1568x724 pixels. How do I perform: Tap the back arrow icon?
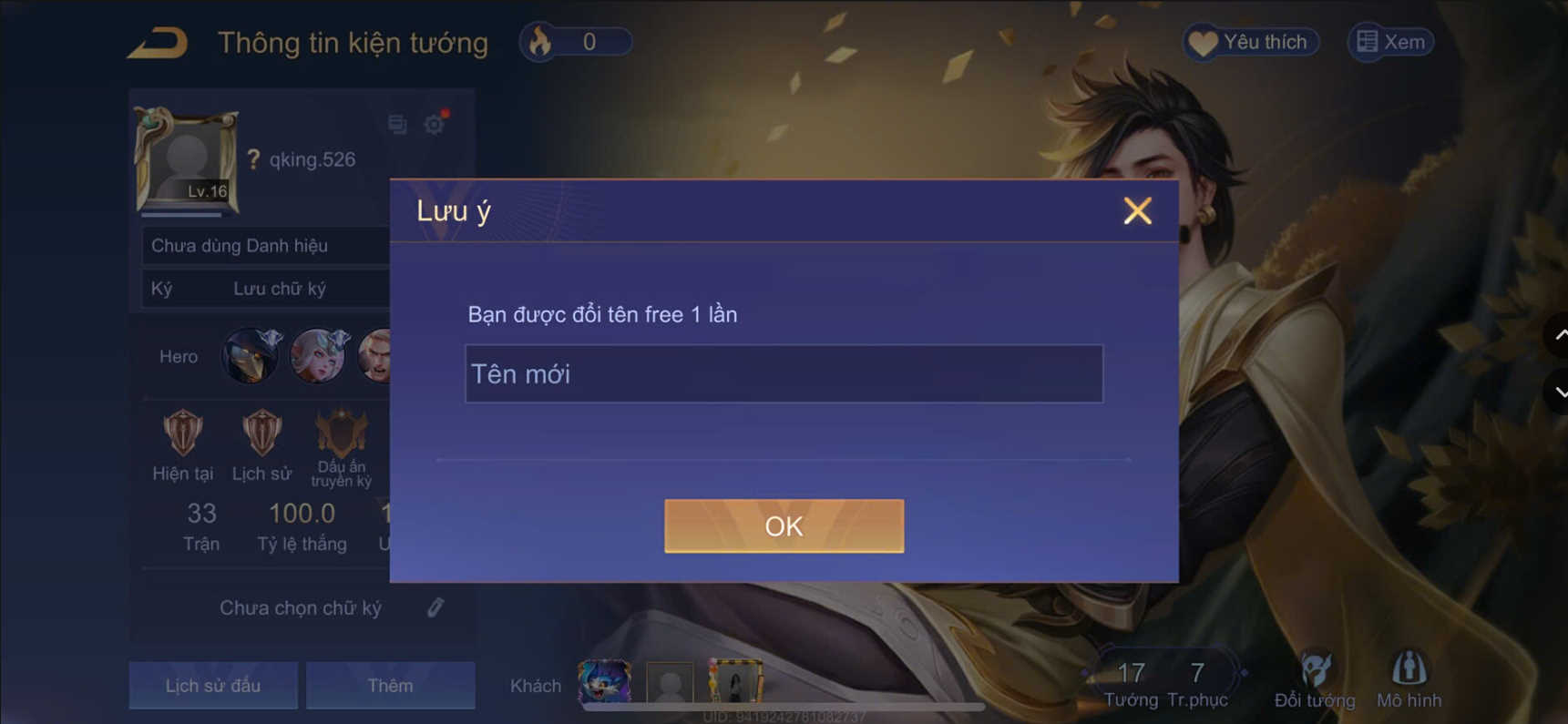point(159,43)
